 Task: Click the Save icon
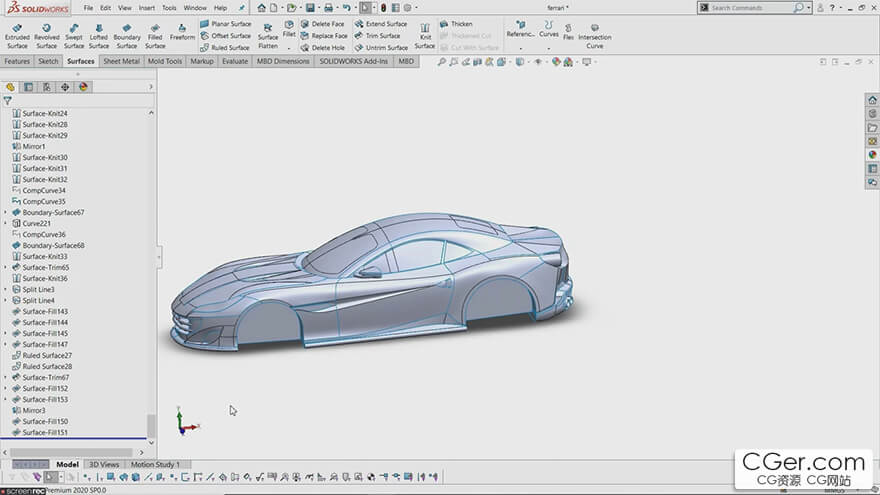click(x=310, y=8)
